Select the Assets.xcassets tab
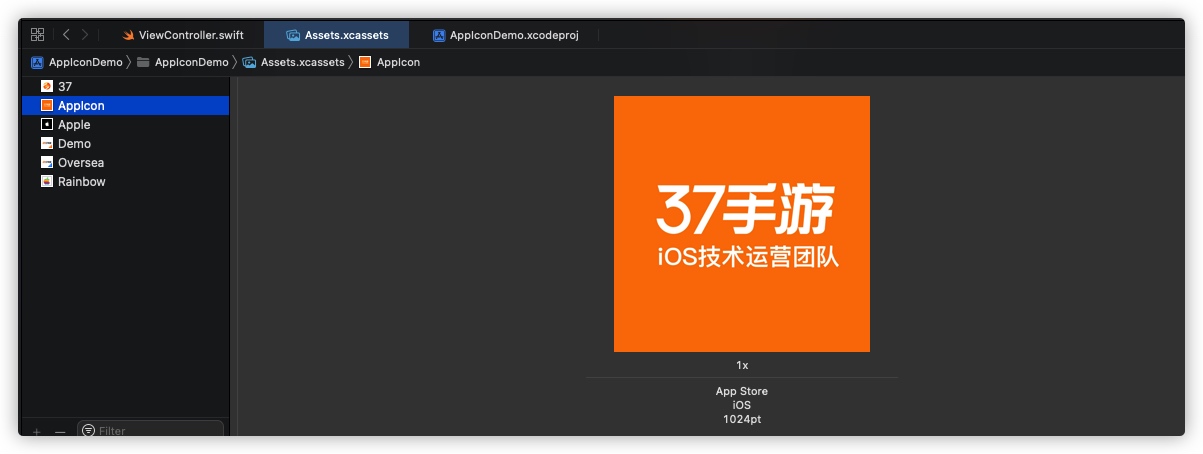 pos(336,35)
